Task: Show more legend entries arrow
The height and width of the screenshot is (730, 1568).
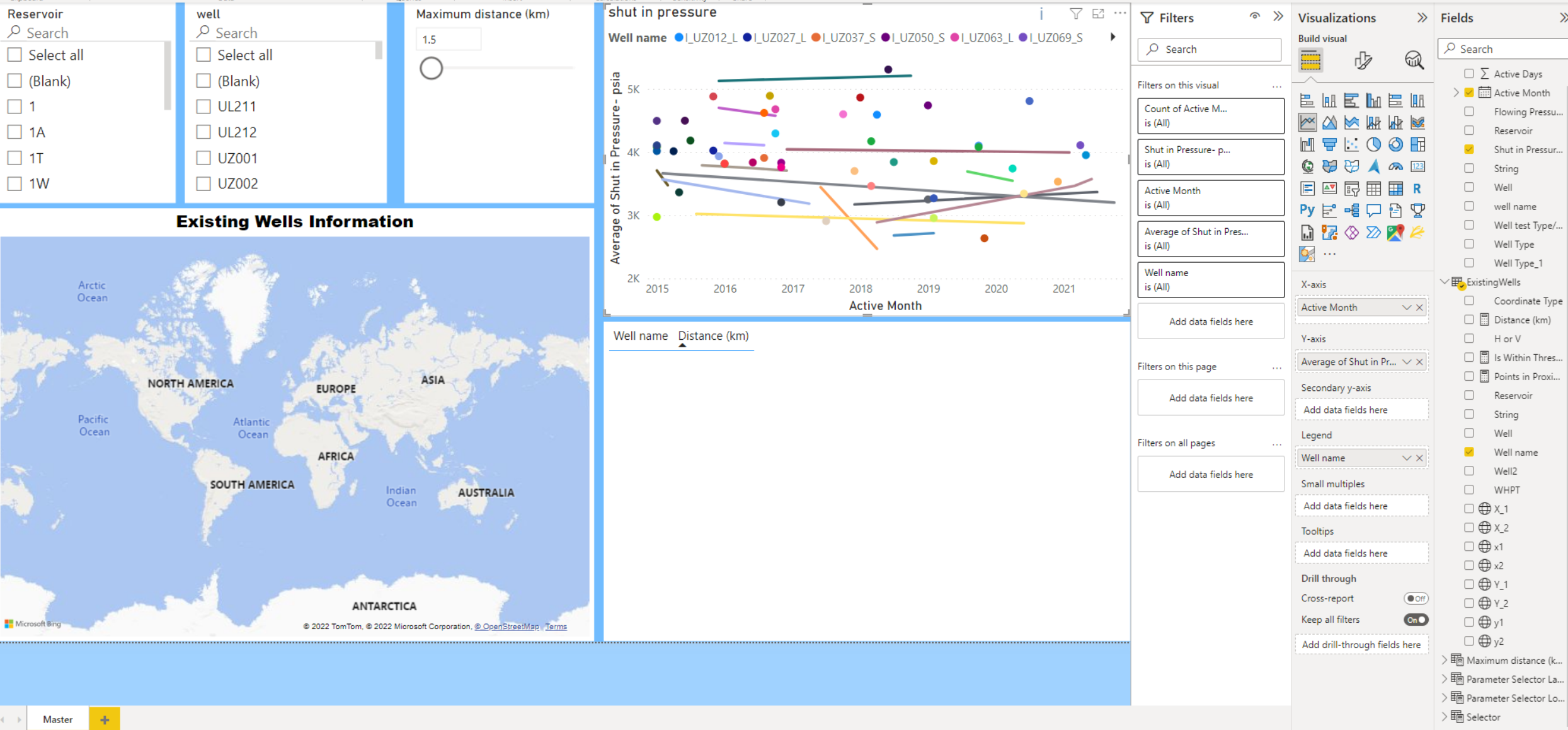Action: click(x=1113, y=37)
